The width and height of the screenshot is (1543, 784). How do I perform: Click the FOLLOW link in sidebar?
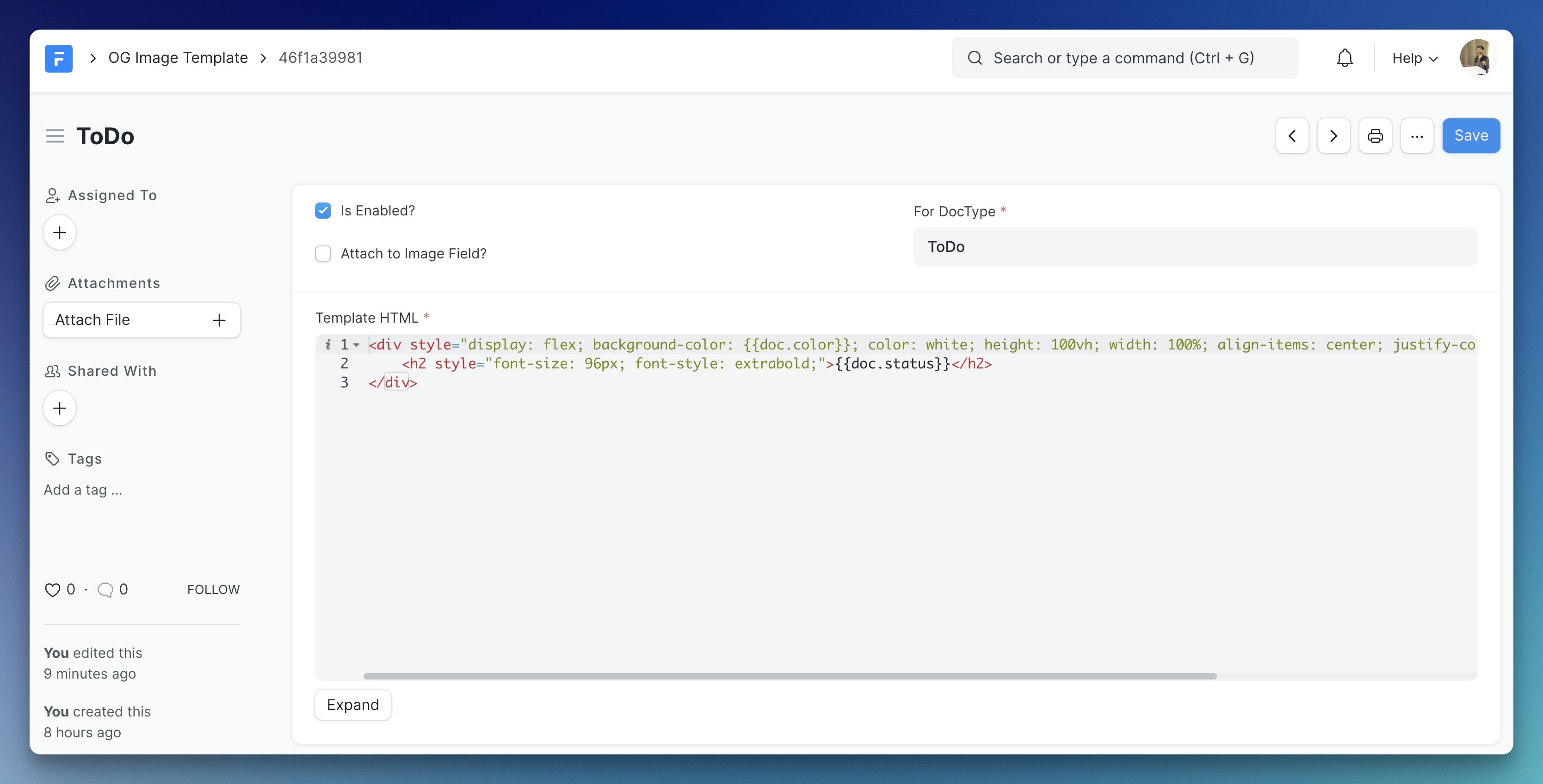[213, 589]
